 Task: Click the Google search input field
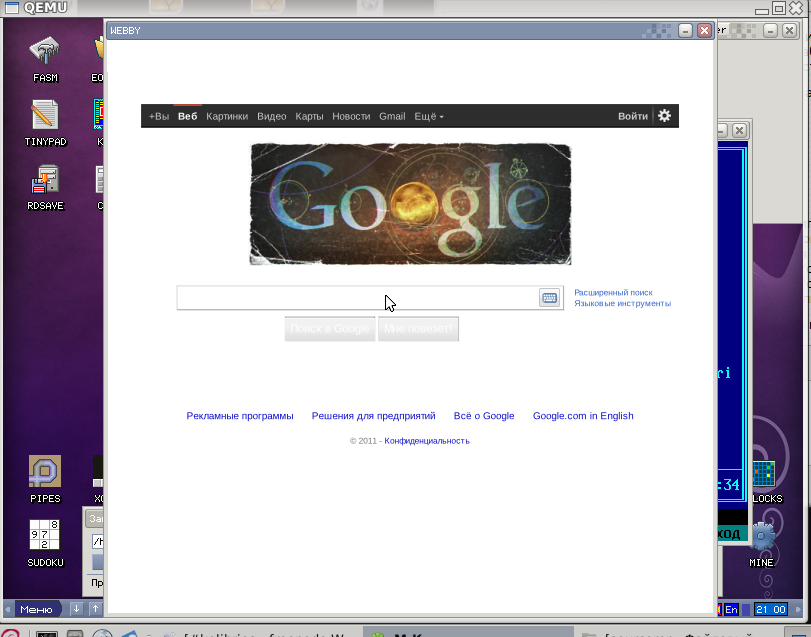point(357,298)
